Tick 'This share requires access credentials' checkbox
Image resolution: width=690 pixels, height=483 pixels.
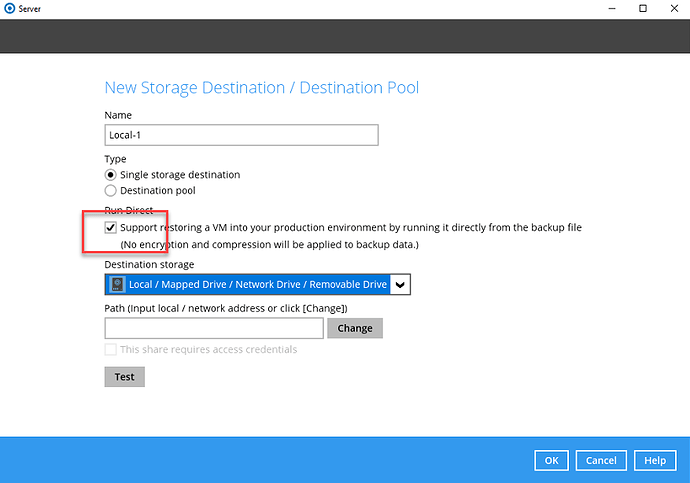tap(111, 350)
